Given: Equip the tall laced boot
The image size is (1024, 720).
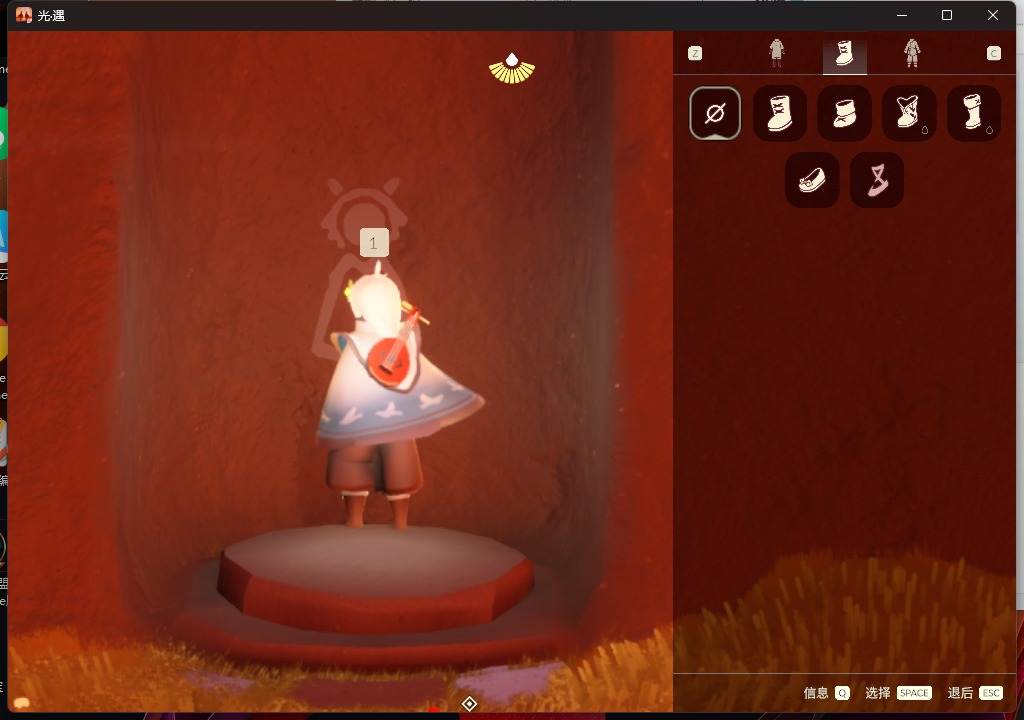Looking at the screenshot, I should click(x=780, y=113).
